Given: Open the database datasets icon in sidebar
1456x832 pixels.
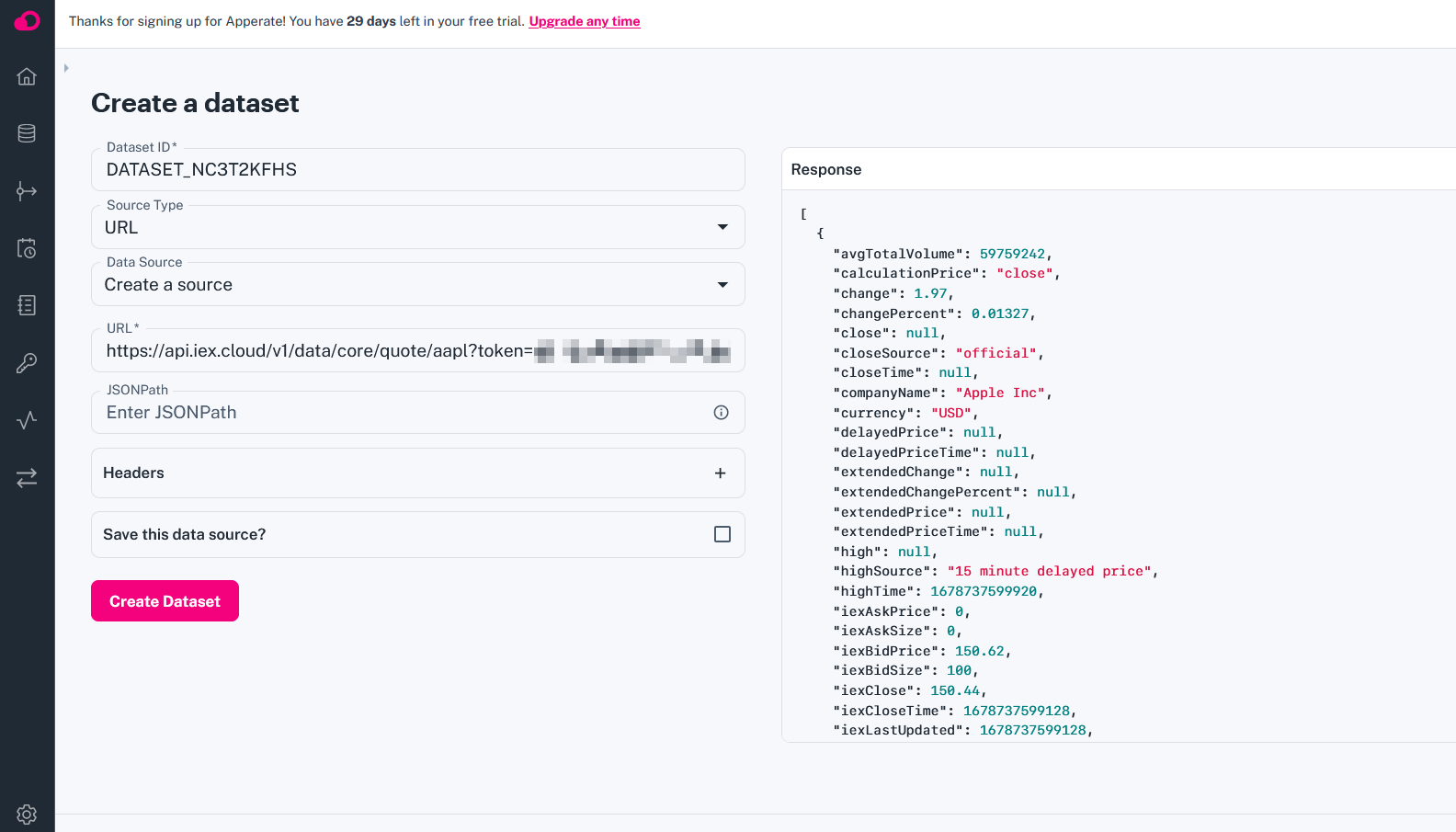Looking at the screenshot, I should [27, 133].
